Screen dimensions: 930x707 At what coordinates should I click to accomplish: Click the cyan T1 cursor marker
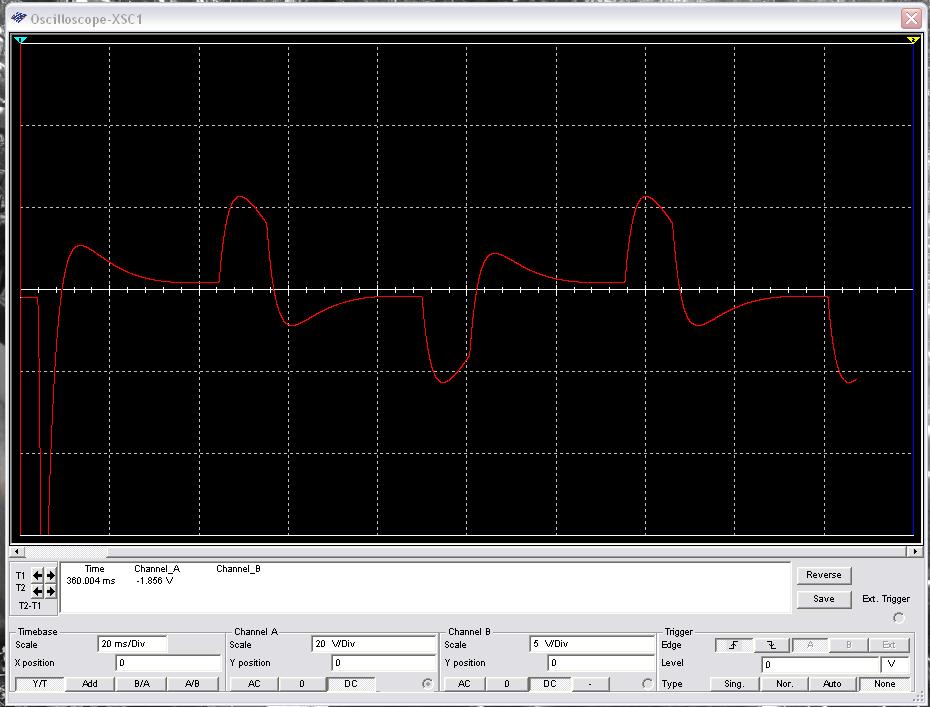[x=21, y=39]
